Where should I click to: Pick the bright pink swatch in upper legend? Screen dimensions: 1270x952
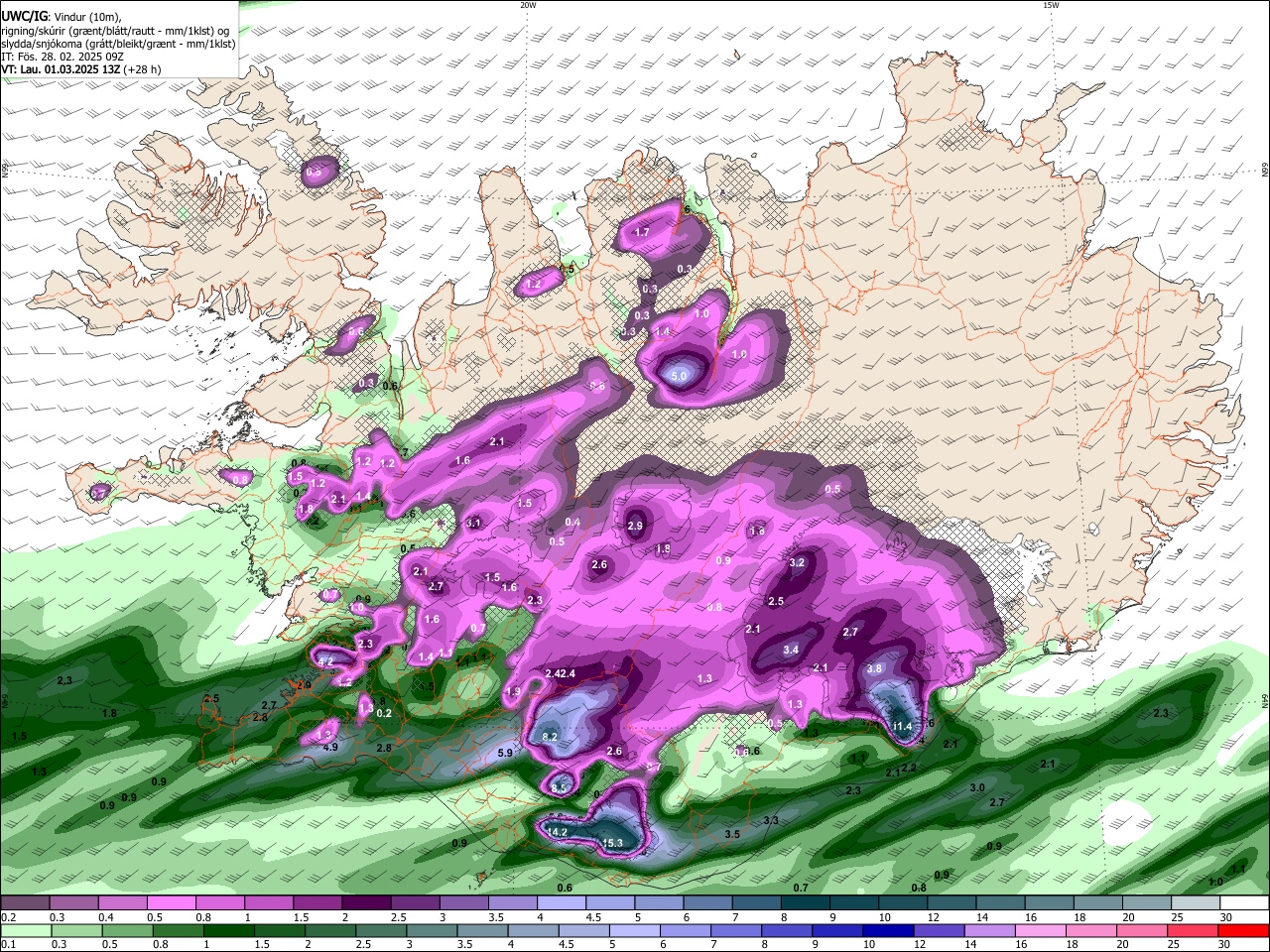tap(171, 903)
